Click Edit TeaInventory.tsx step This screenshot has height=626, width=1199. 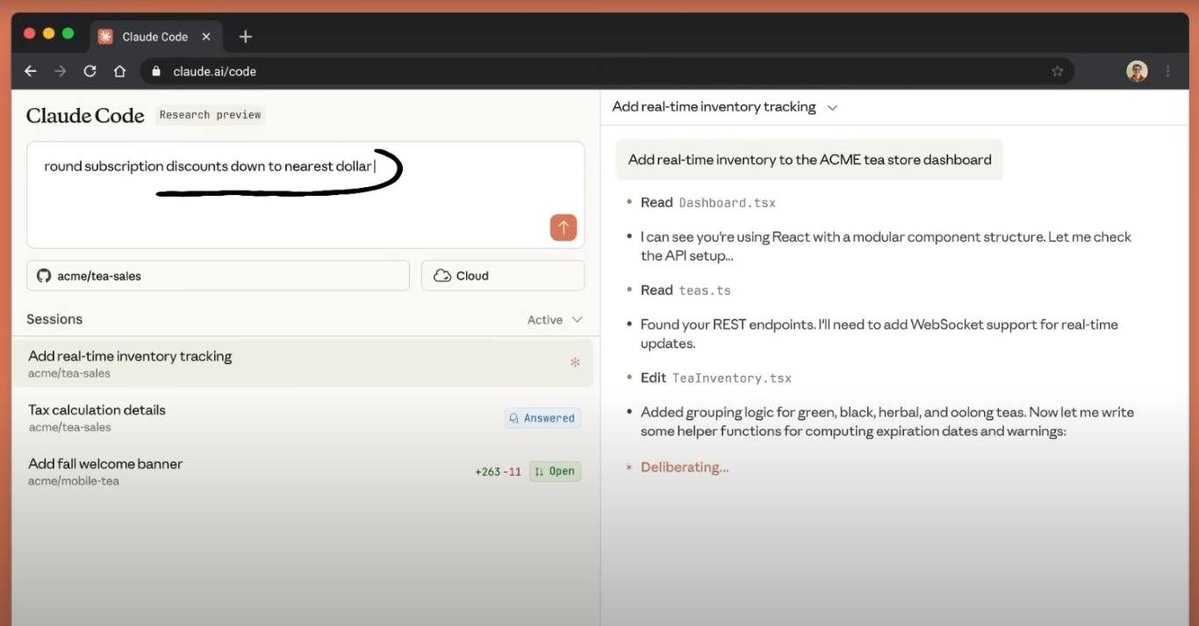pos(716,378)
